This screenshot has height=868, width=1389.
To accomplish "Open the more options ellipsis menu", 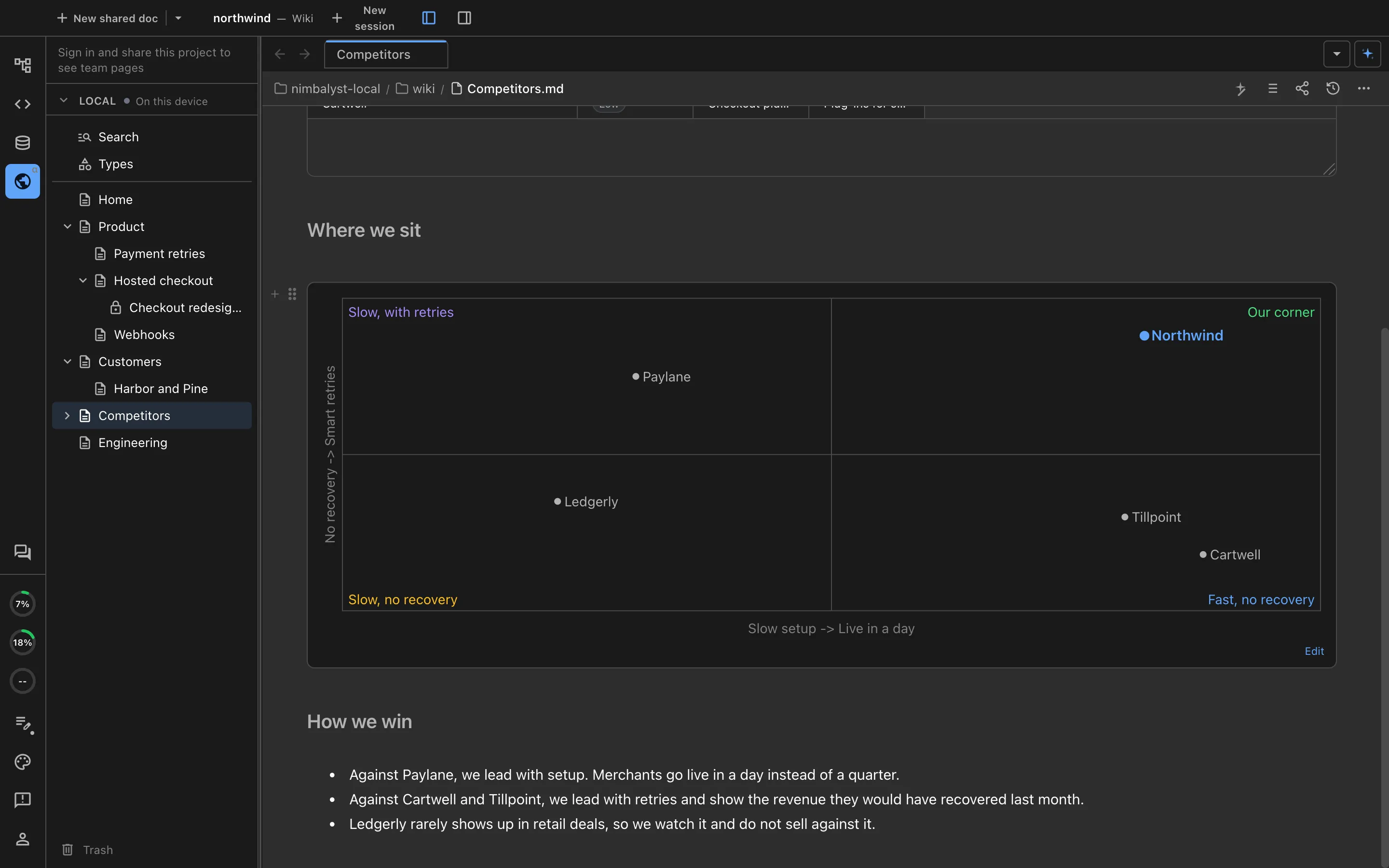I will click(x=1364, y=88).
